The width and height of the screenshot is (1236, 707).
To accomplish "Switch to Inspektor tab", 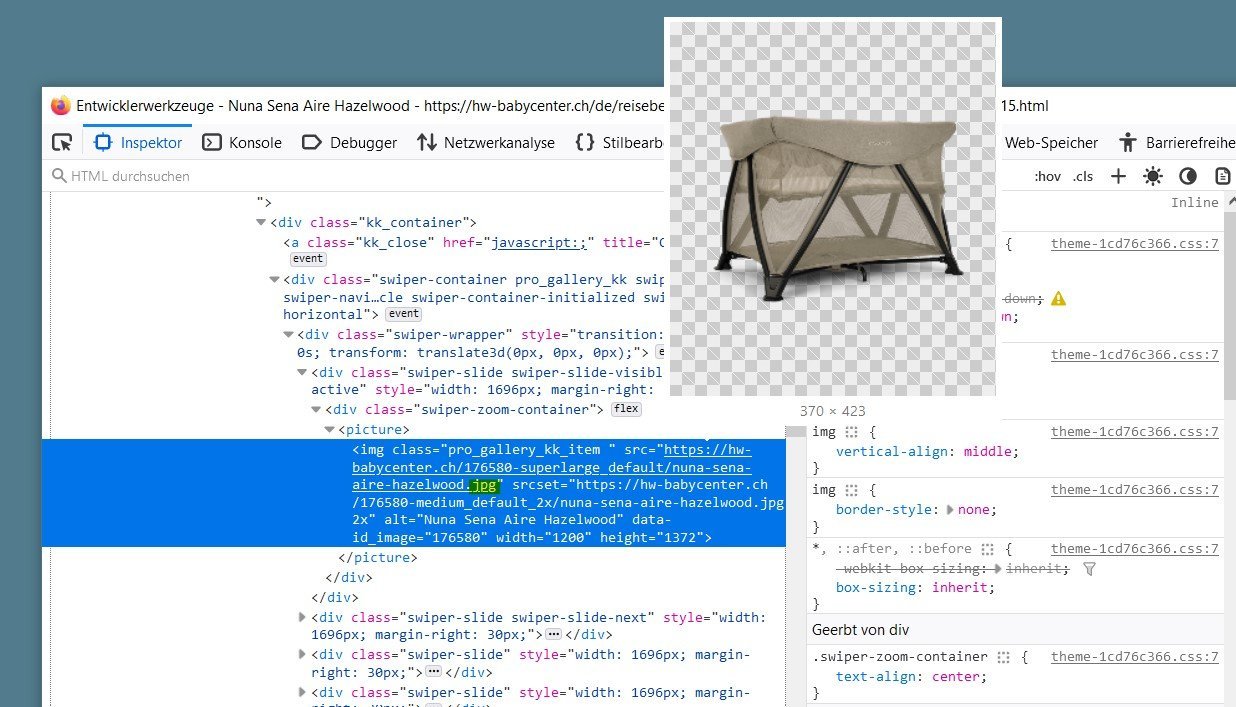I will click(138, 142).
